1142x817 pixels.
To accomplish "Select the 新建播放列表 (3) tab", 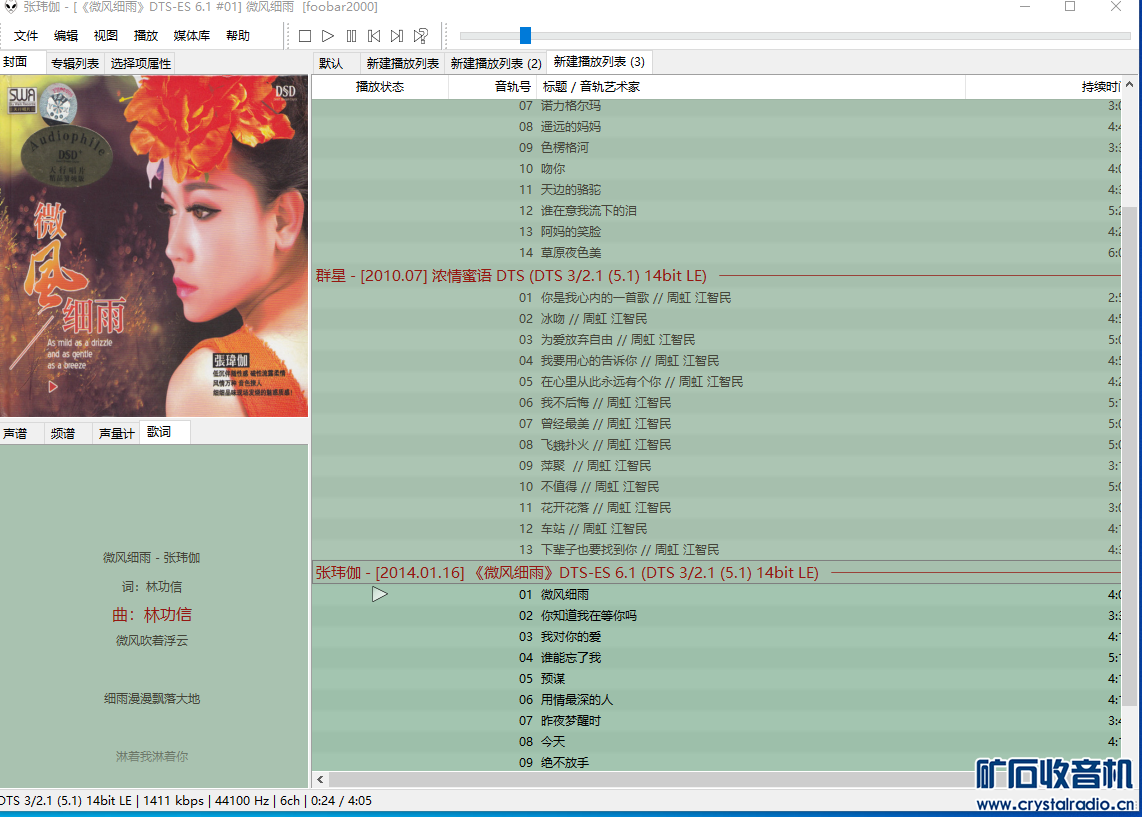I will click(599, 62).
